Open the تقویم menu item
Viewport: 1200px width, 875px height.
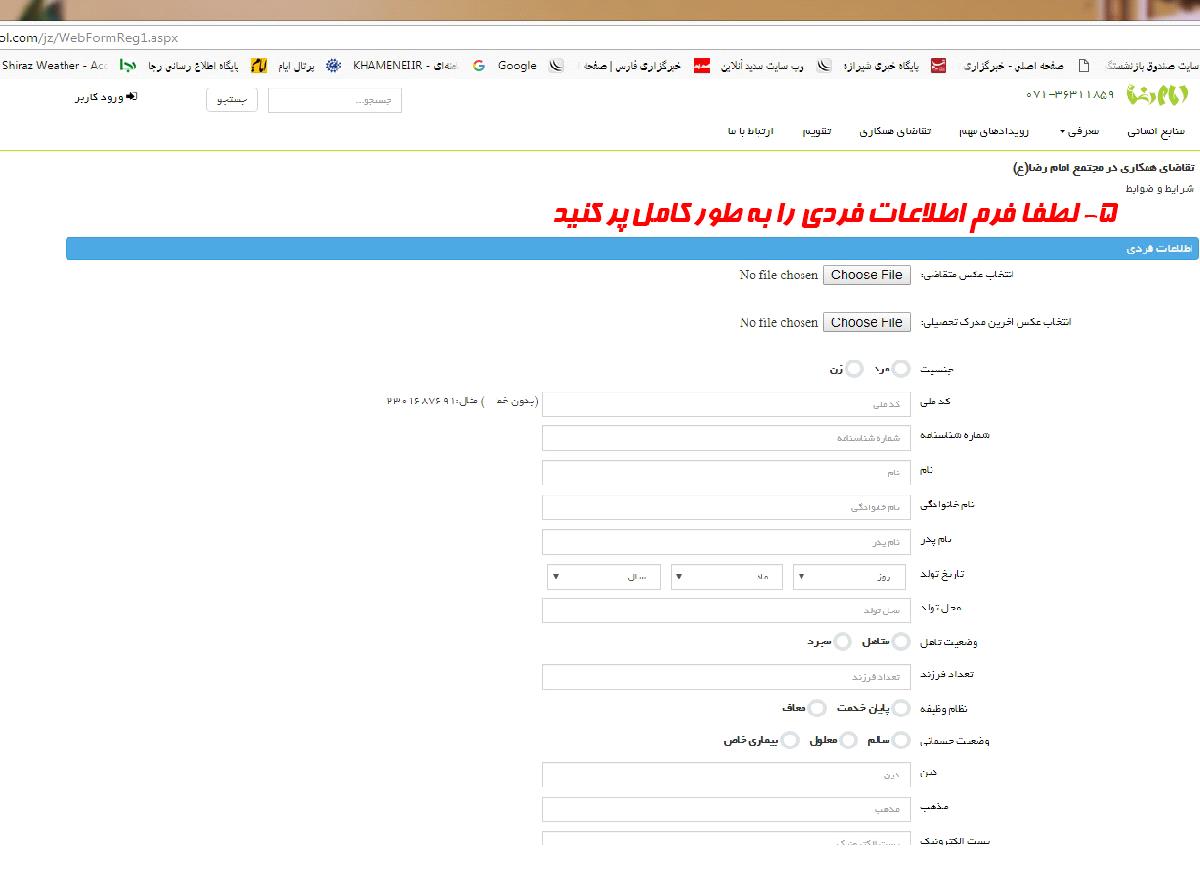816,131
